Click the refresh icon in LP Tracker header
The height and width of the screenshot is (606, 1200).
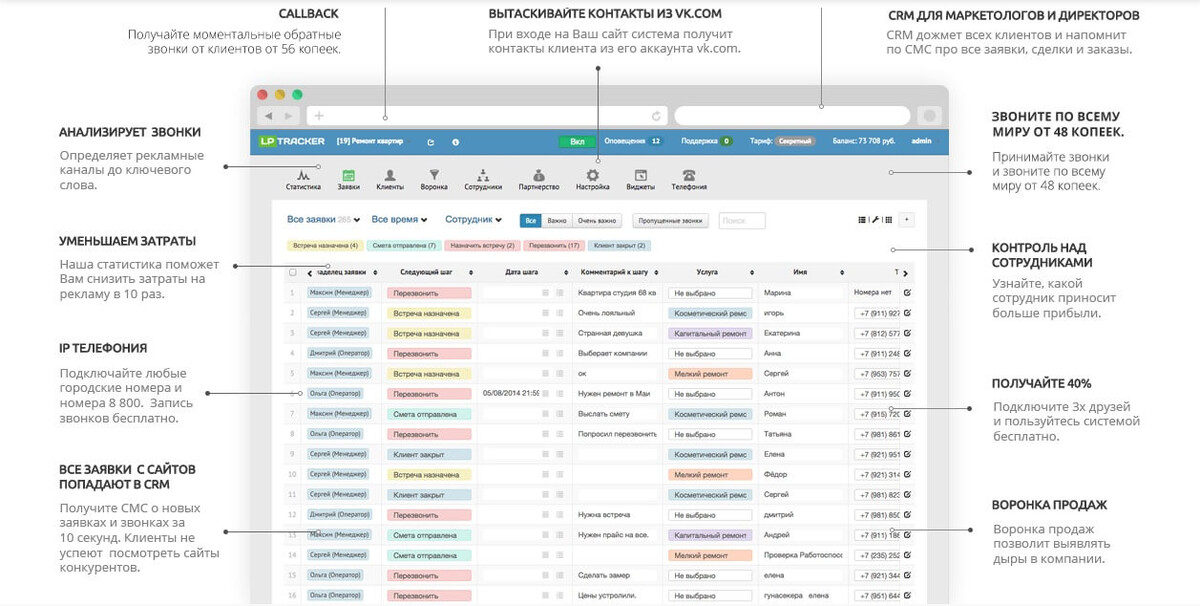(431, 142)
